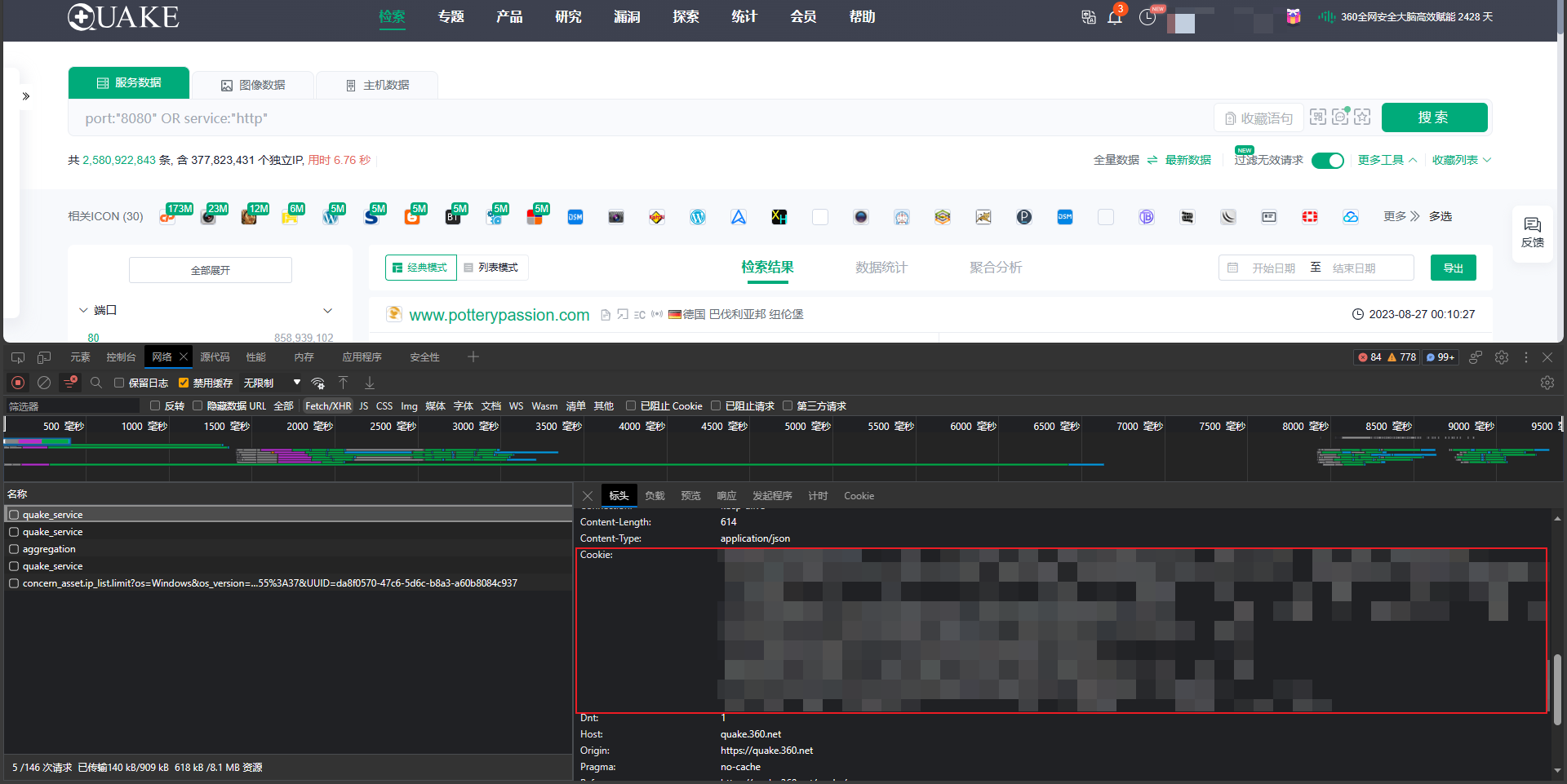Click the WordPress related icon

698,217
